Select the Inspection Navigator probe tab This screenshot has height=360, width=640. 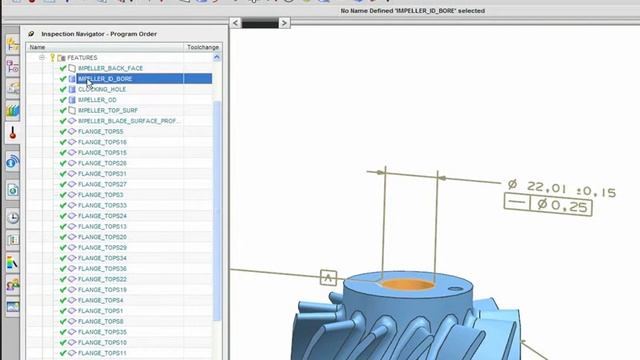tap(12, 133)
